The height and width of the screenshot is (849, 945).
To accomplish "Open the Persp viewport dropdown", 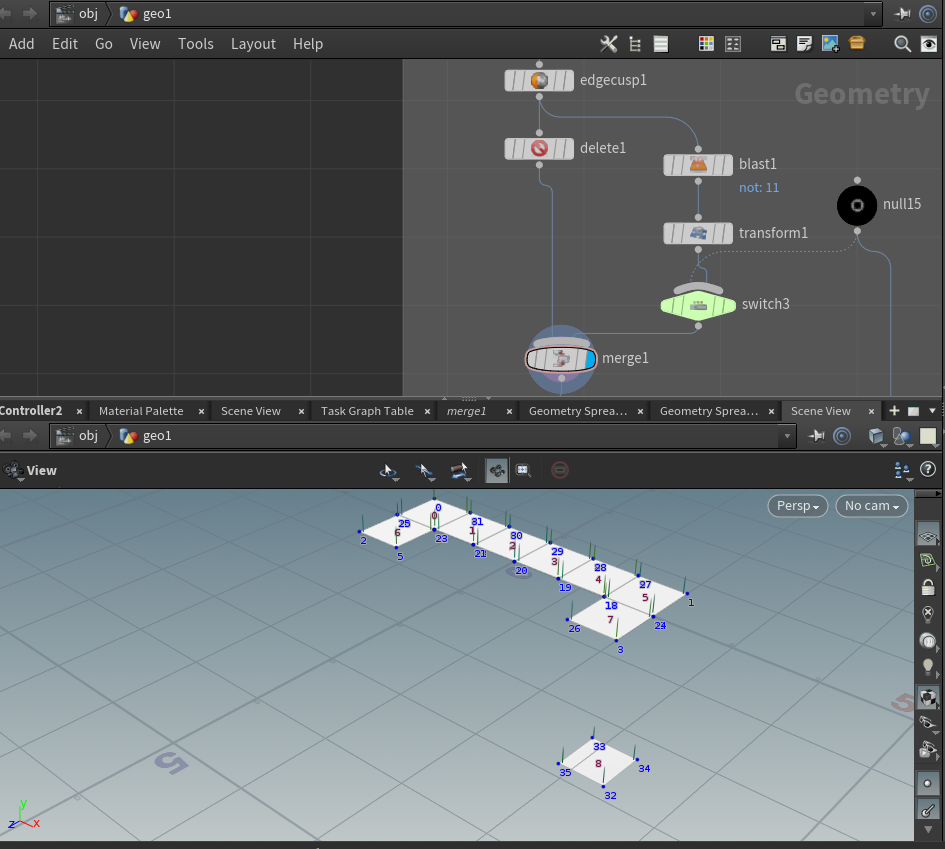I will (x=797, y=506).
